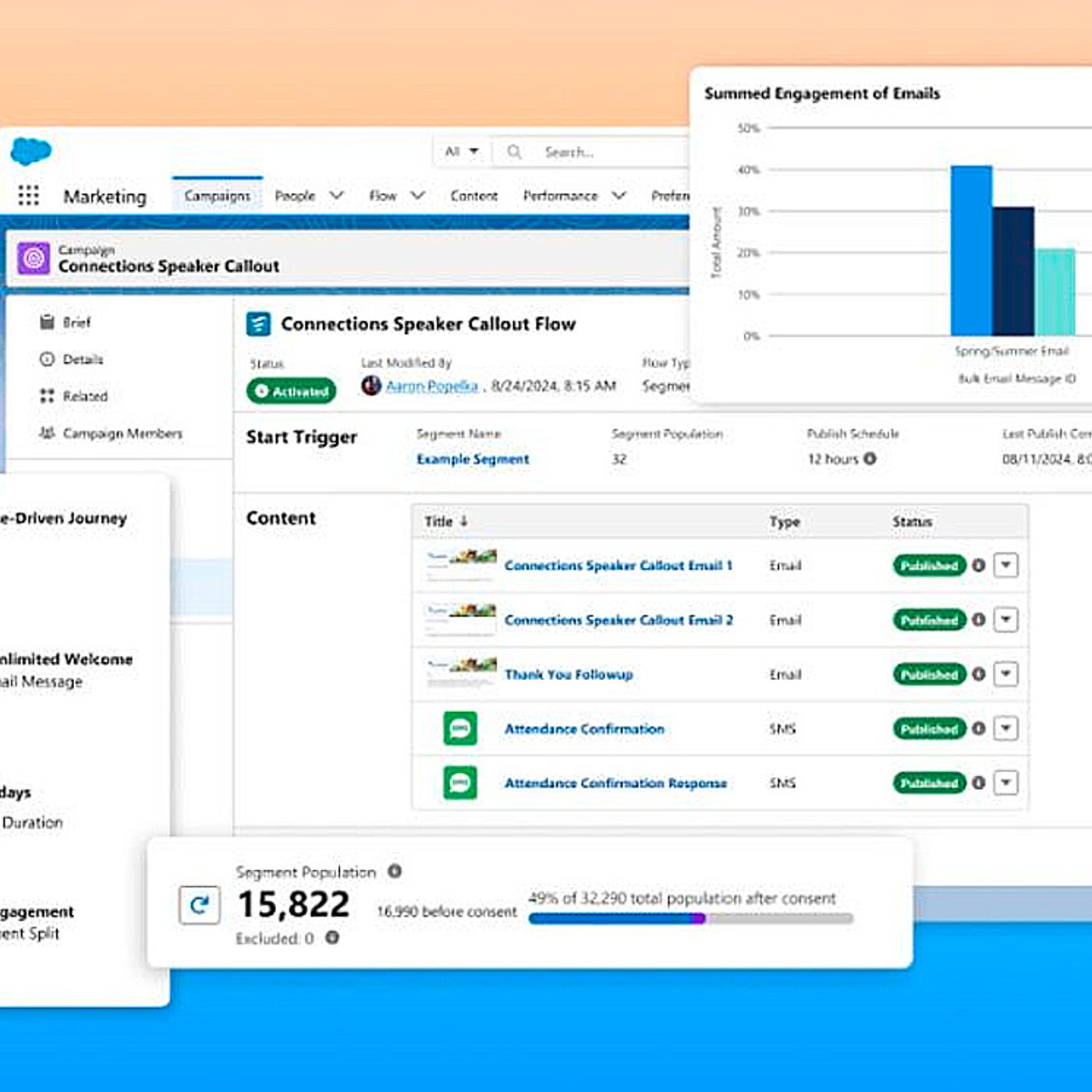Open row actions dropdown for Thank You Followup

1006,674
